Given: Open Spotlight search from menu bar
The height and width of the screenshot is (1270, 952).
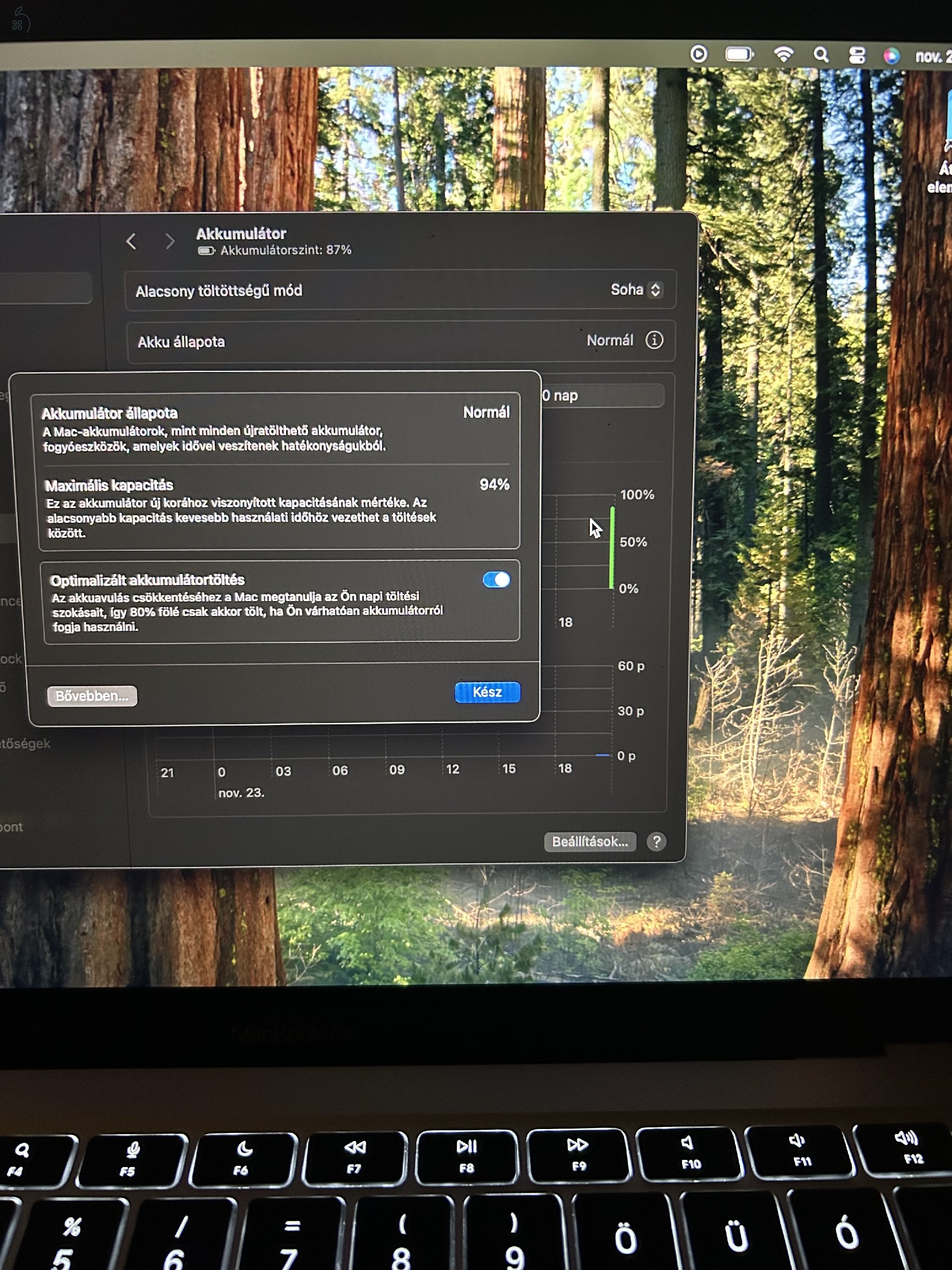Looking at the screenshot, I should point(822,54).
